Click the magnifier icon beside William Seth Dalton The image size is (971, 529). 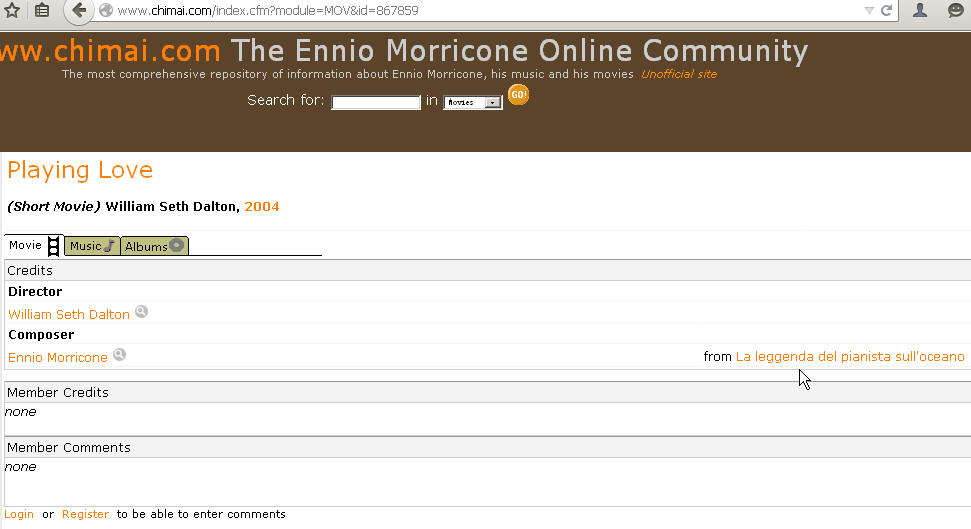(x=141, y=312)
